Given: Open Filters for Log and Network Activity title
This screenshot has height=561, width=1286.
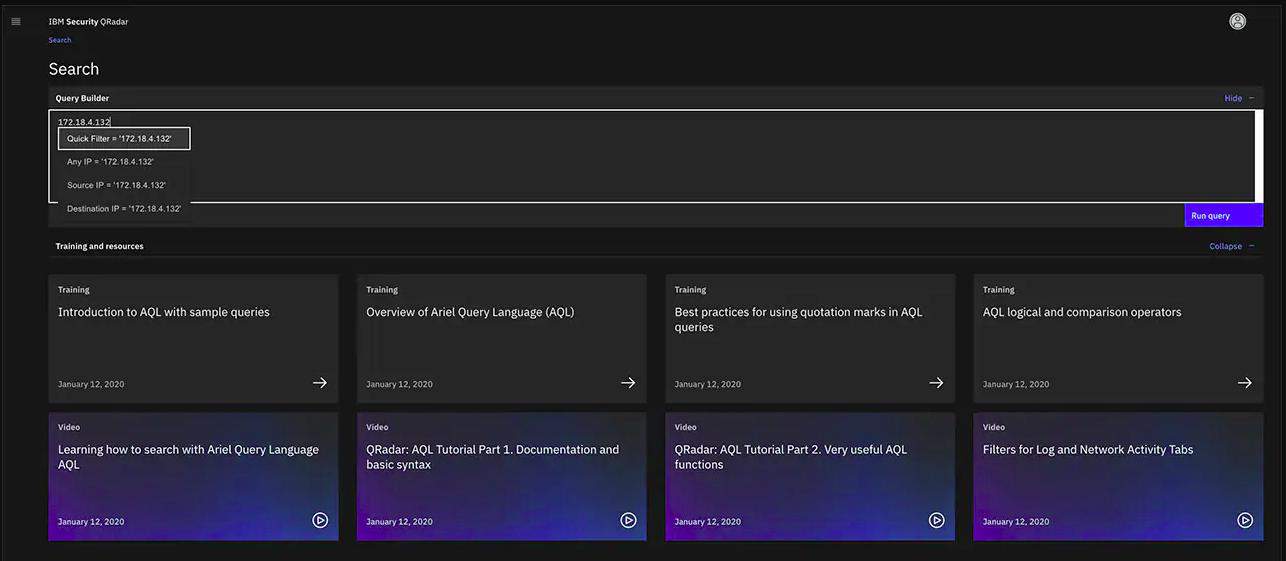Looking at the screenshot, I should 1088,449.
